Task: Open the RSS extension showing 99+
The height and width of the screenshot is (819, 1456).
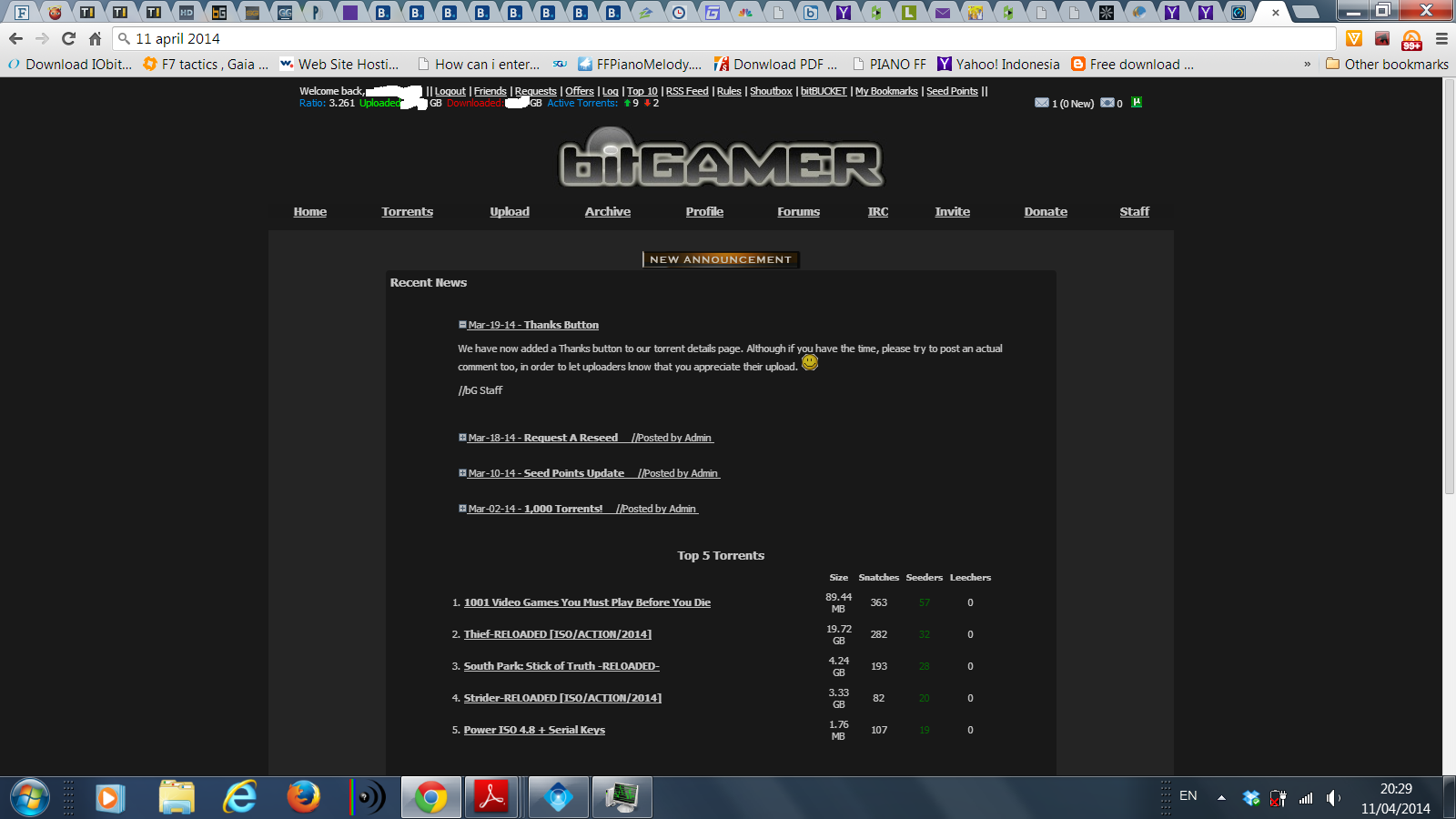Action: [1411, 39]
